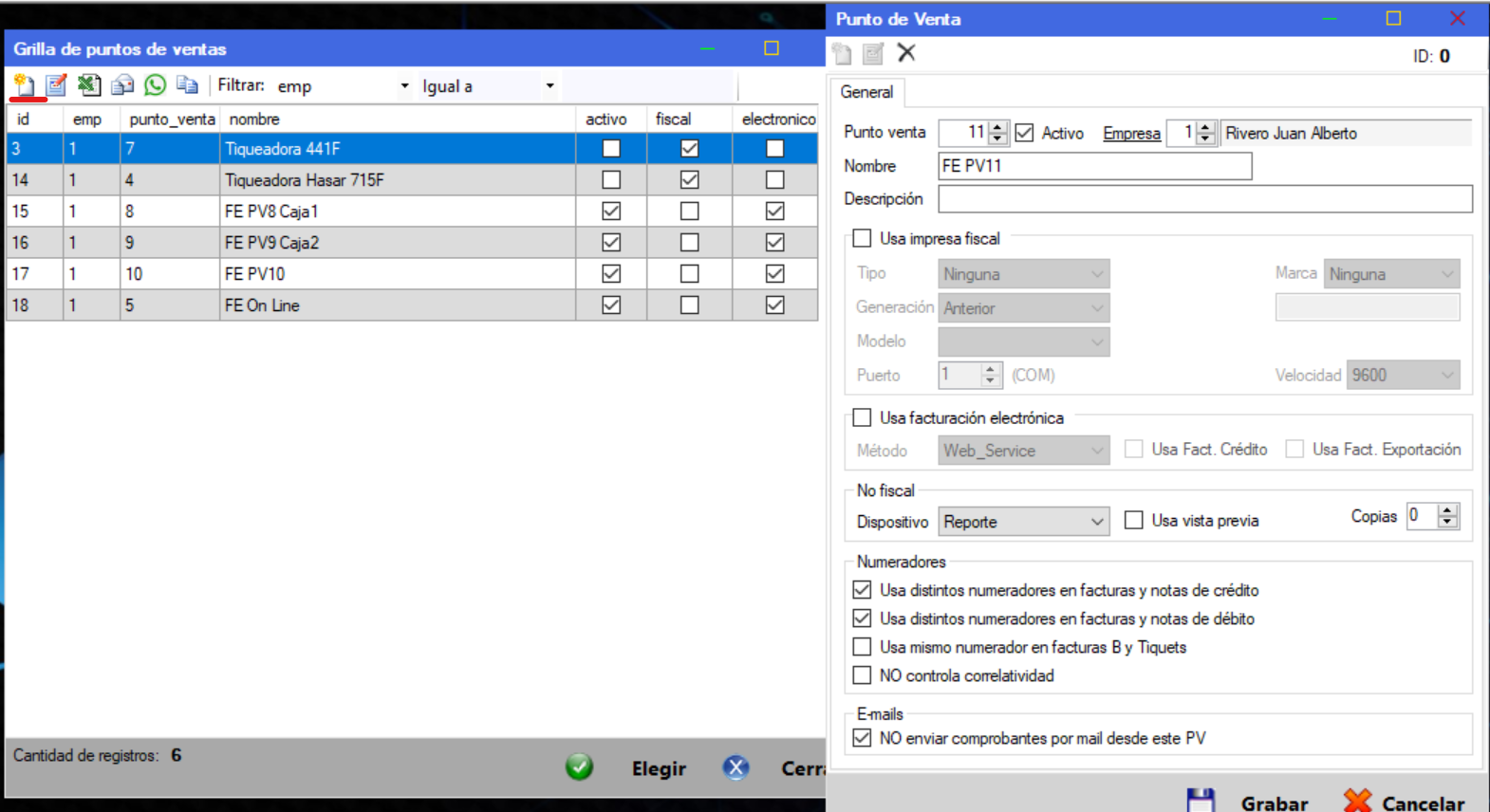Click the edit record pencil icon

56,85
